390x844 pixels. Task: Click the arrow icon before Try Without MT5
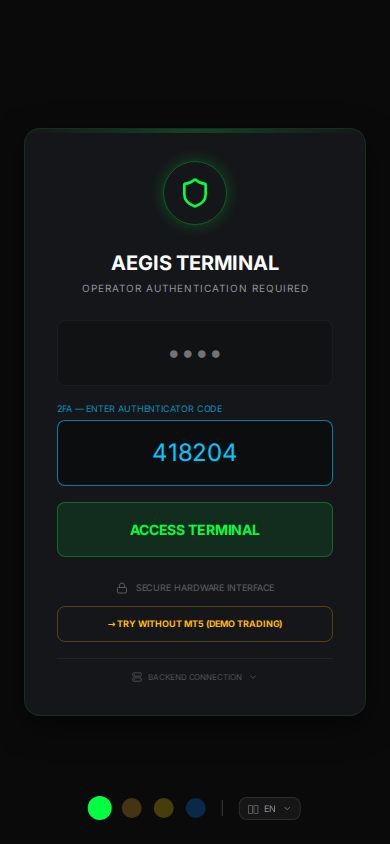tap(111, 624)
